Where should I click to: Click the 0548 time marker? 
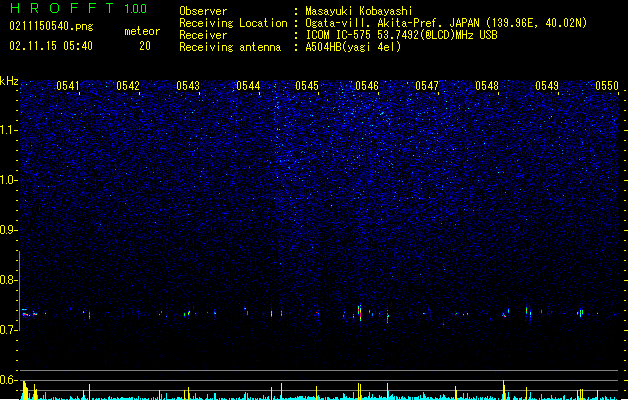click(x=487, y=85)
